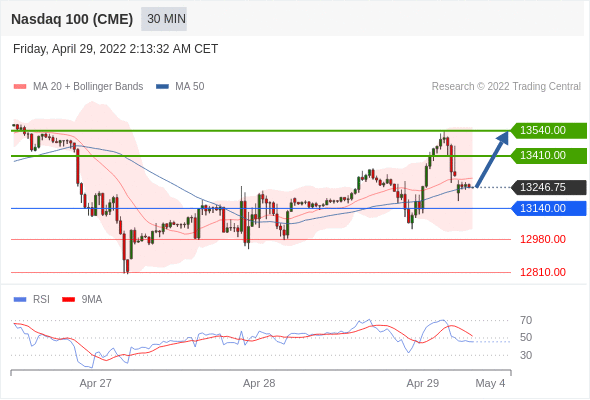Click the Apr 29 date axis label
Image resolution: width=590 pixels, height=400 pixels.
click(423, 383)
